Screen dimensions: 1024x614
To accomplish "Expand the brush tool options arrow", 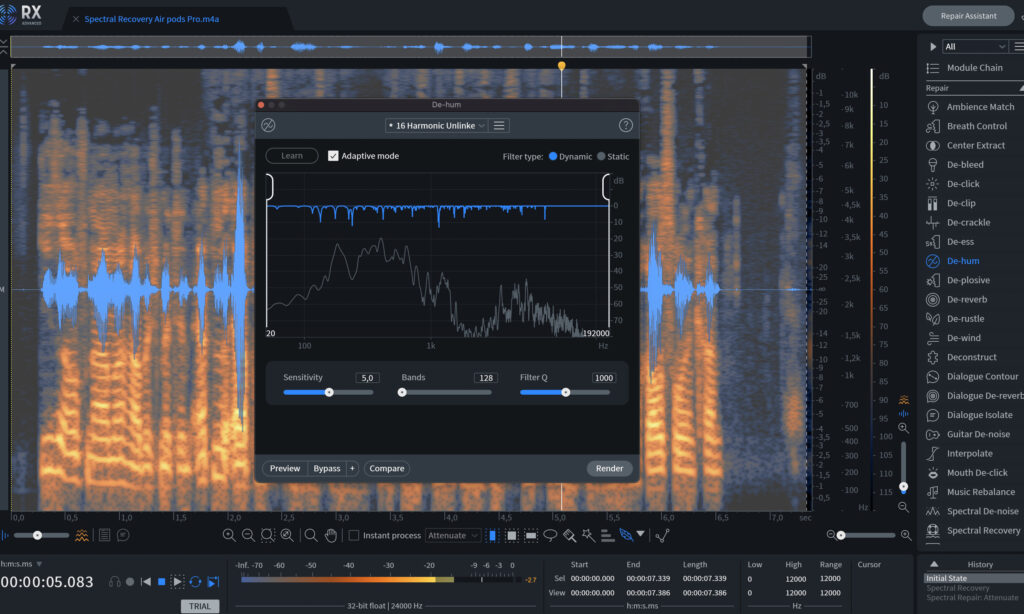I will point(641,534).
